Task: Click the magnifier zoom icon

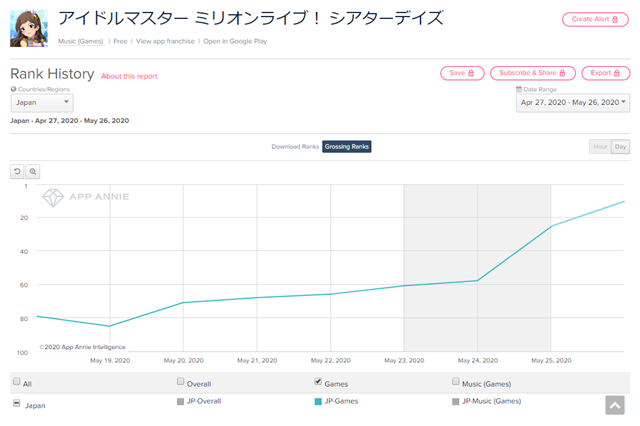Action: point(33,171)
